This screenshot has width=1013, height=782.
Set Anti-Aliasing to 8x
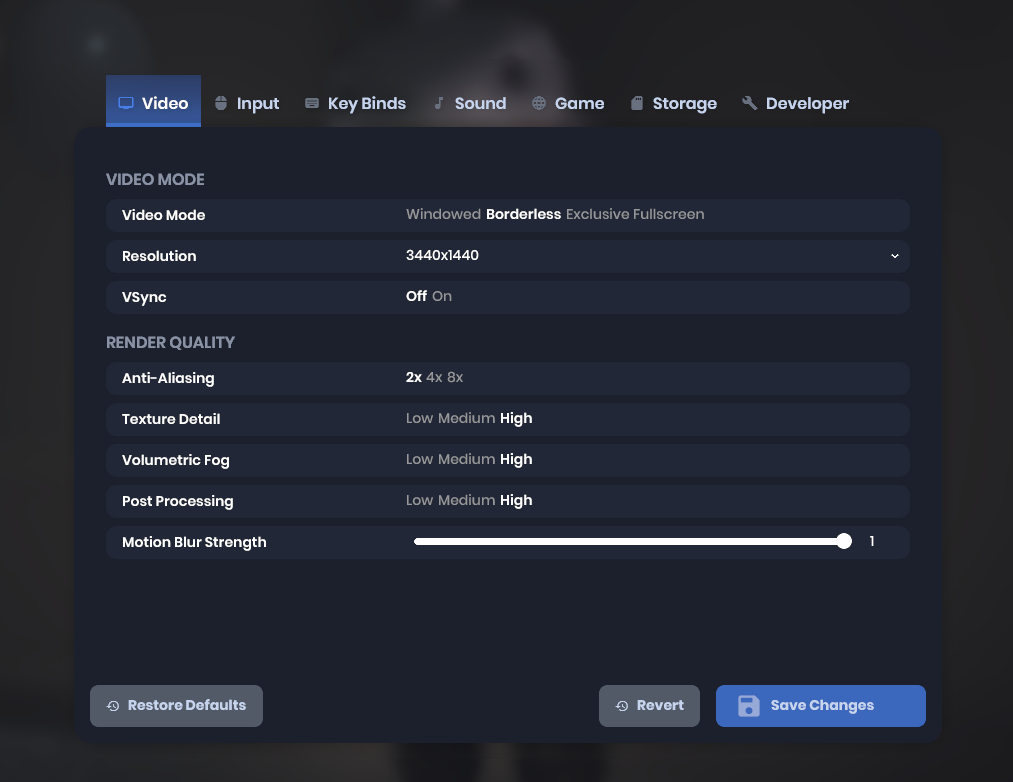(455, 379)
